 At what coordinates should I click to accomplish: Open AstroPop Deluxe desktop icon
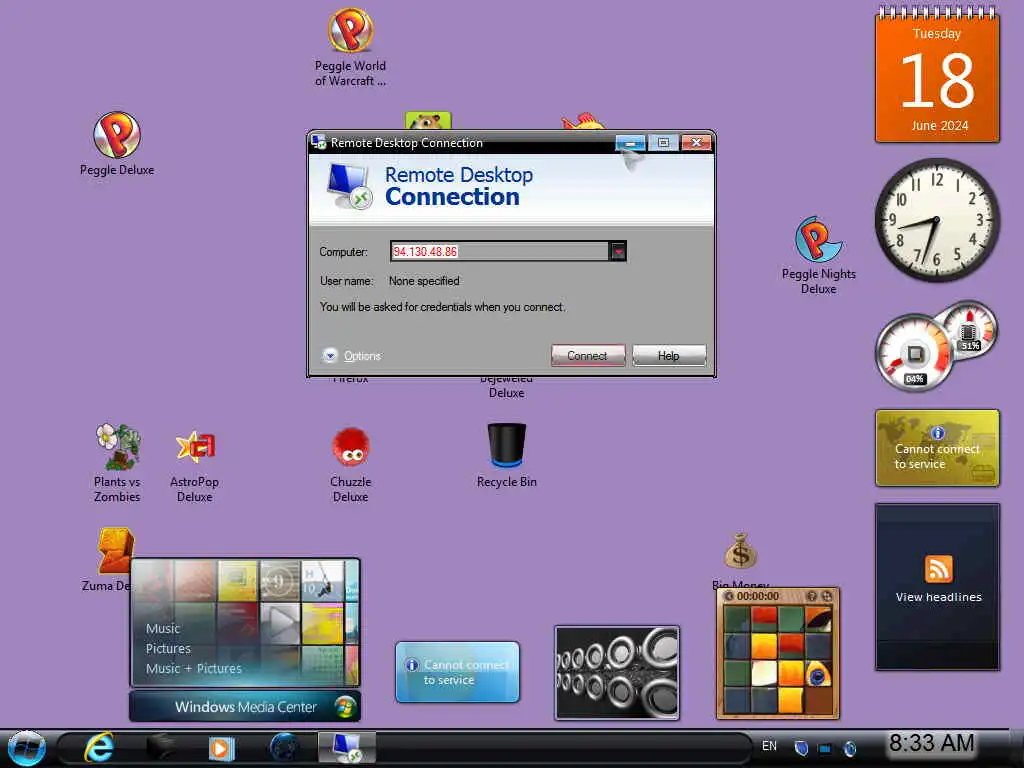pyautogui.click(x=195, y=466)
